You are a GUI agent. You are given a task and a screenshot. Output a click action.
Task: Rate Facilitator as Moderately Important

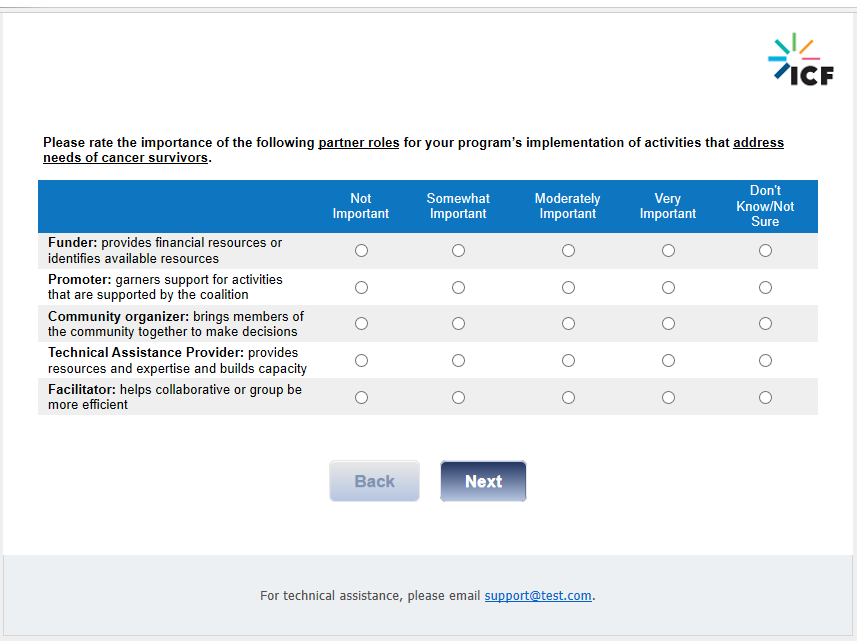click(x=568, y=398)
